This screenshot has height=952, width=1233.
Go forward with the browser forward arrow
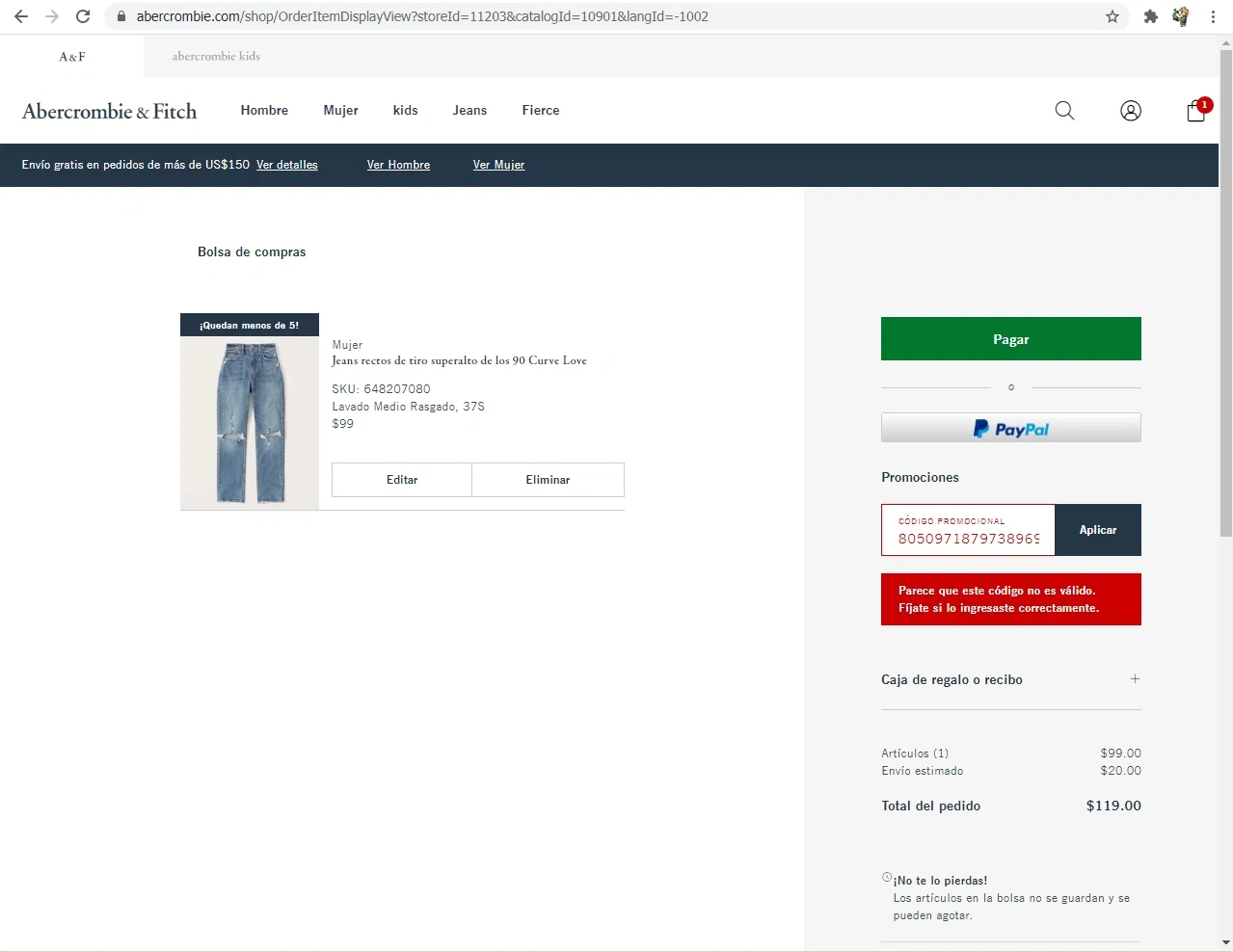coord(52,16)
